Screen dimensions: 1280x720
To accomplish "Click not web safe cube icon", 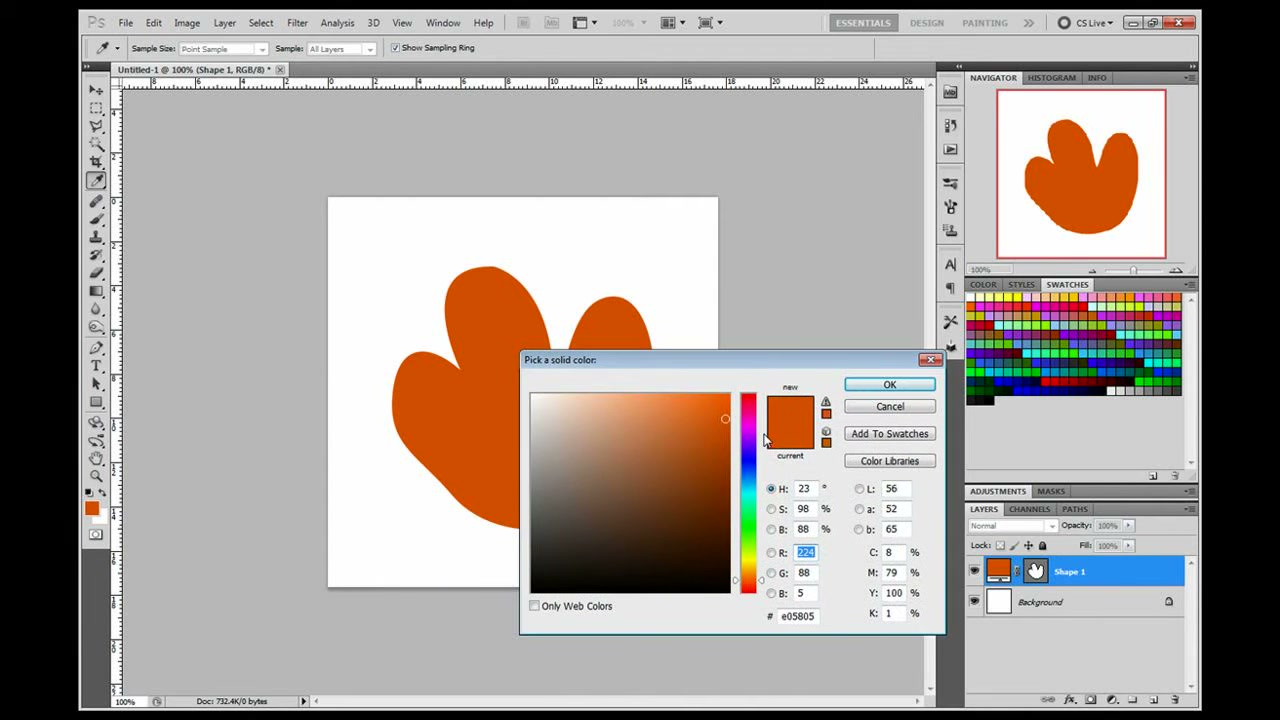I will click(826, 431).
